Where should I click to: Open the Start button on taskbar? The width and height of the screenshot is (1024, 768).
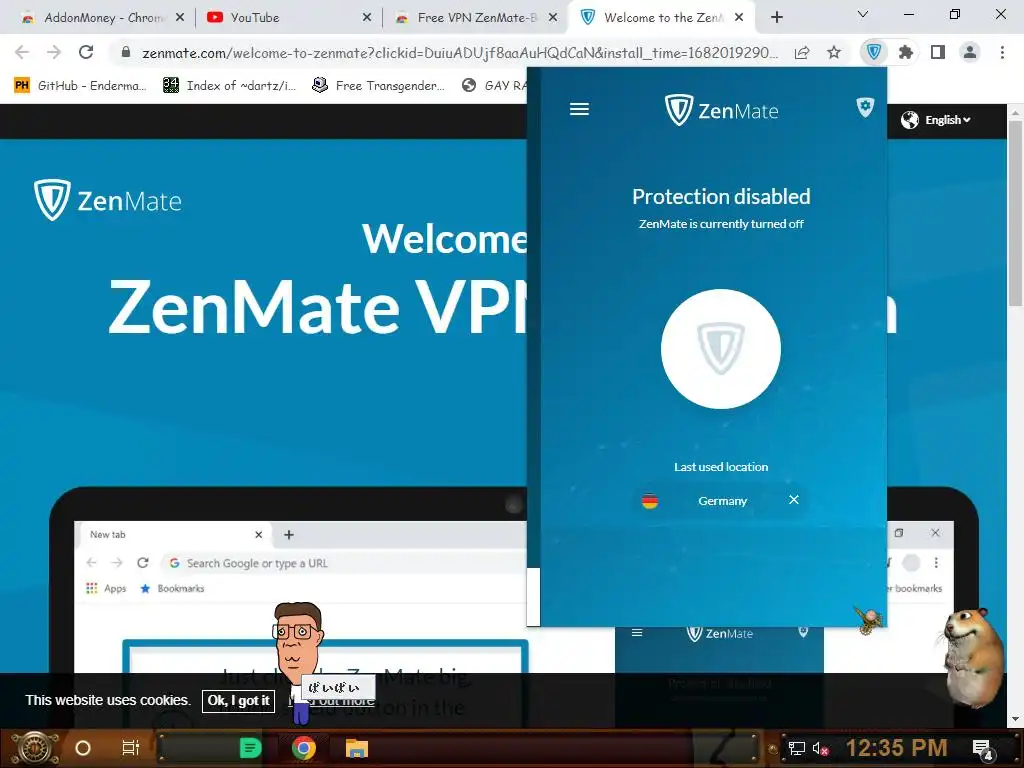35,748
